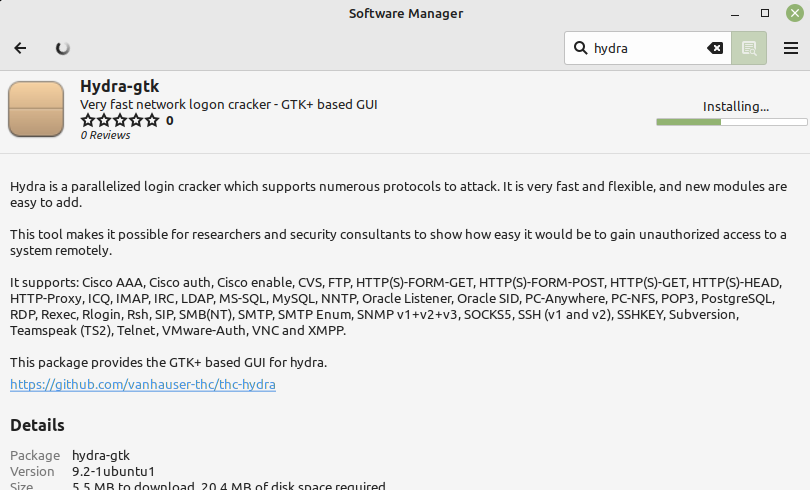Click the package name hydra-gtk value
This screenshot has height=490, width=810.
[101, 455]
